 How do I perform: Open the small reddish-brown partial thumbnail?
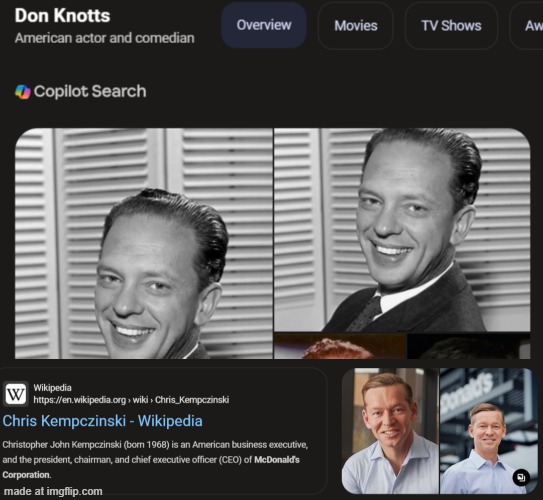click(x=340, y=346)
